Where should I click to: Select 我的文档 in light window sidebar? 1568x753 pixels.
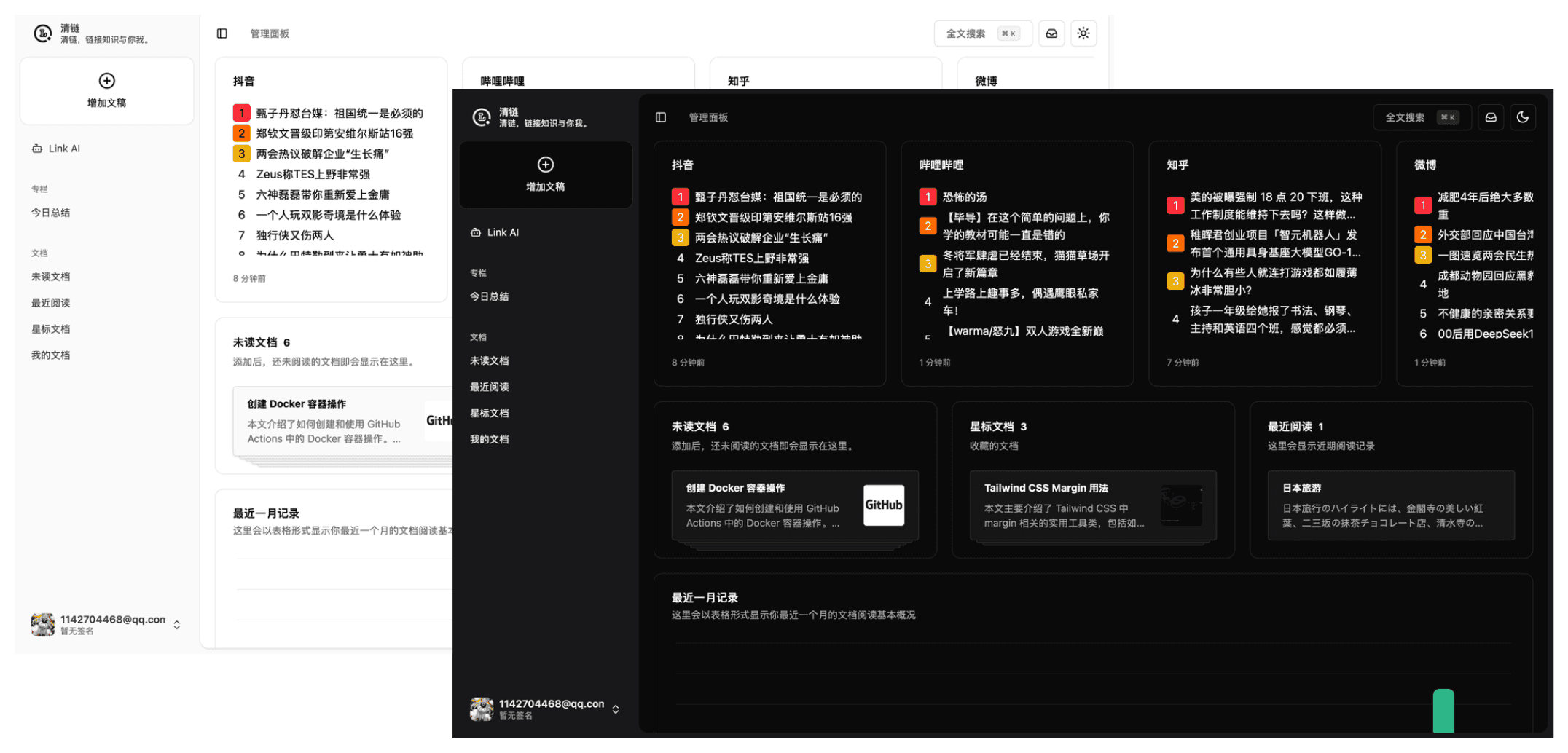point(51,355)
